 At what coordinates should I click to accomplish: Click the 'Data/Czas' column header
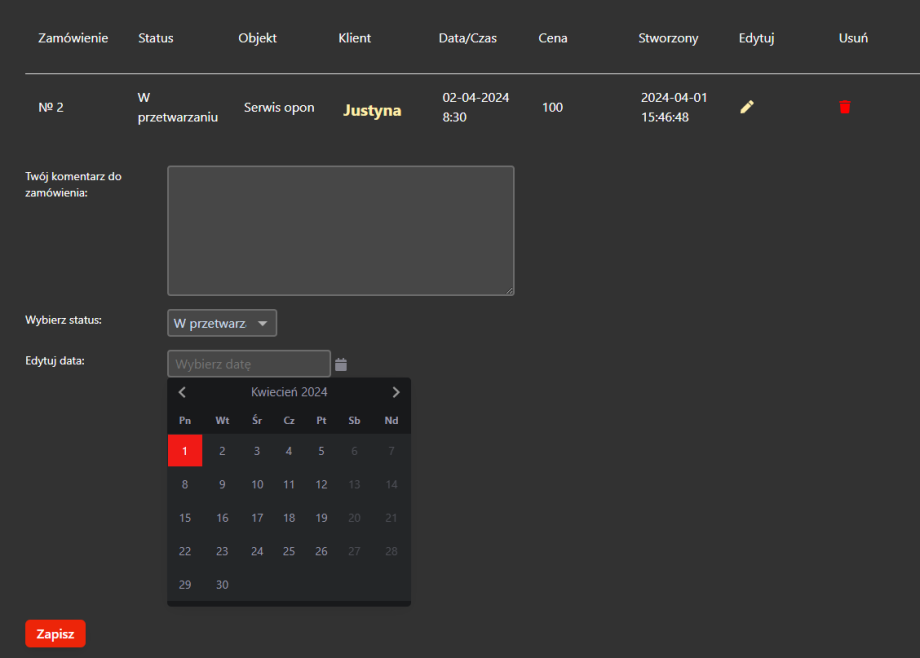pyautogui.click(x=467, y=38)
